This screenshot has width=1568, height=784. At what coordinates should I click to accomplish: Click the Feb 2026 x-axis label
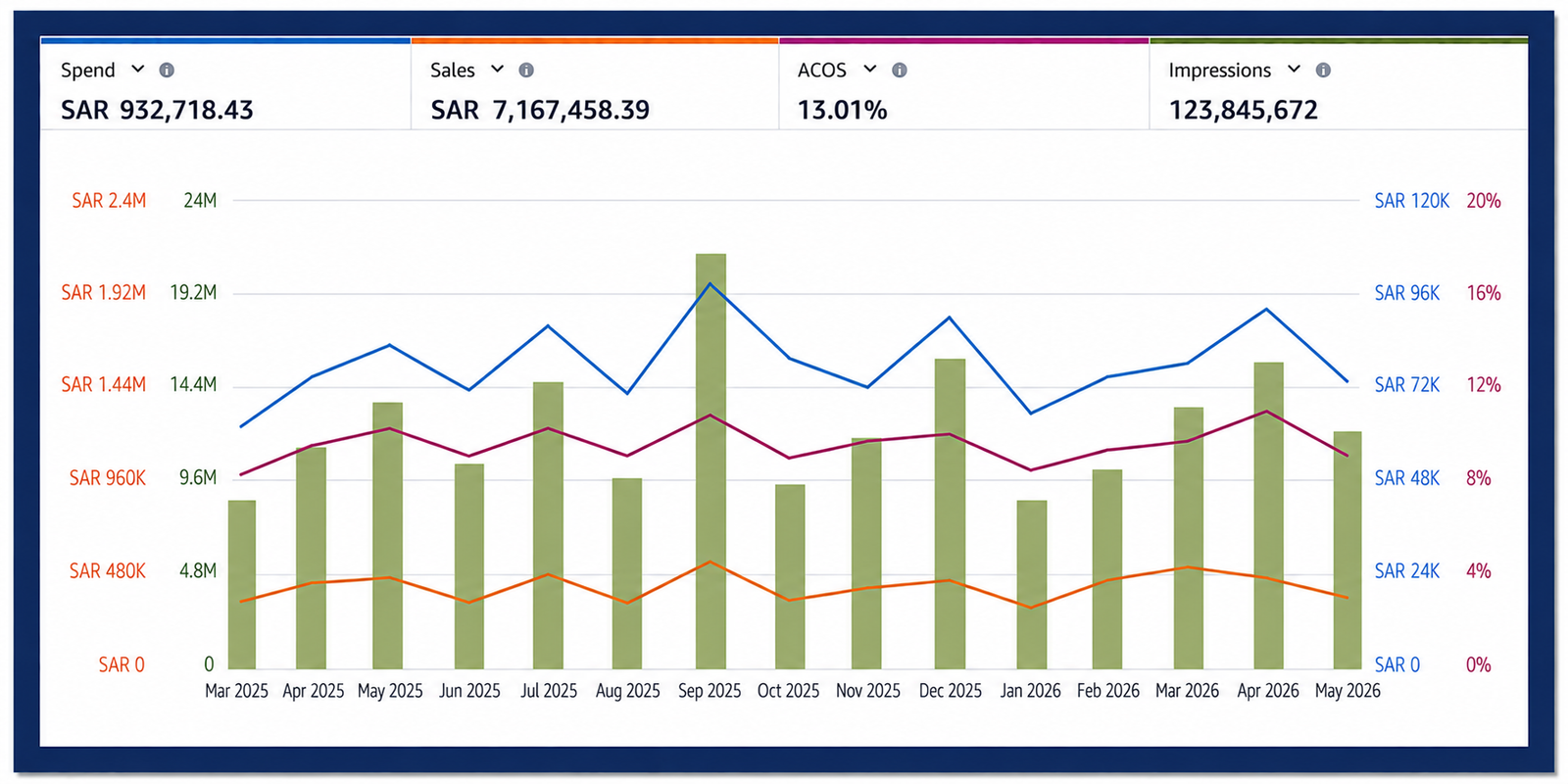pos(1108,691)
